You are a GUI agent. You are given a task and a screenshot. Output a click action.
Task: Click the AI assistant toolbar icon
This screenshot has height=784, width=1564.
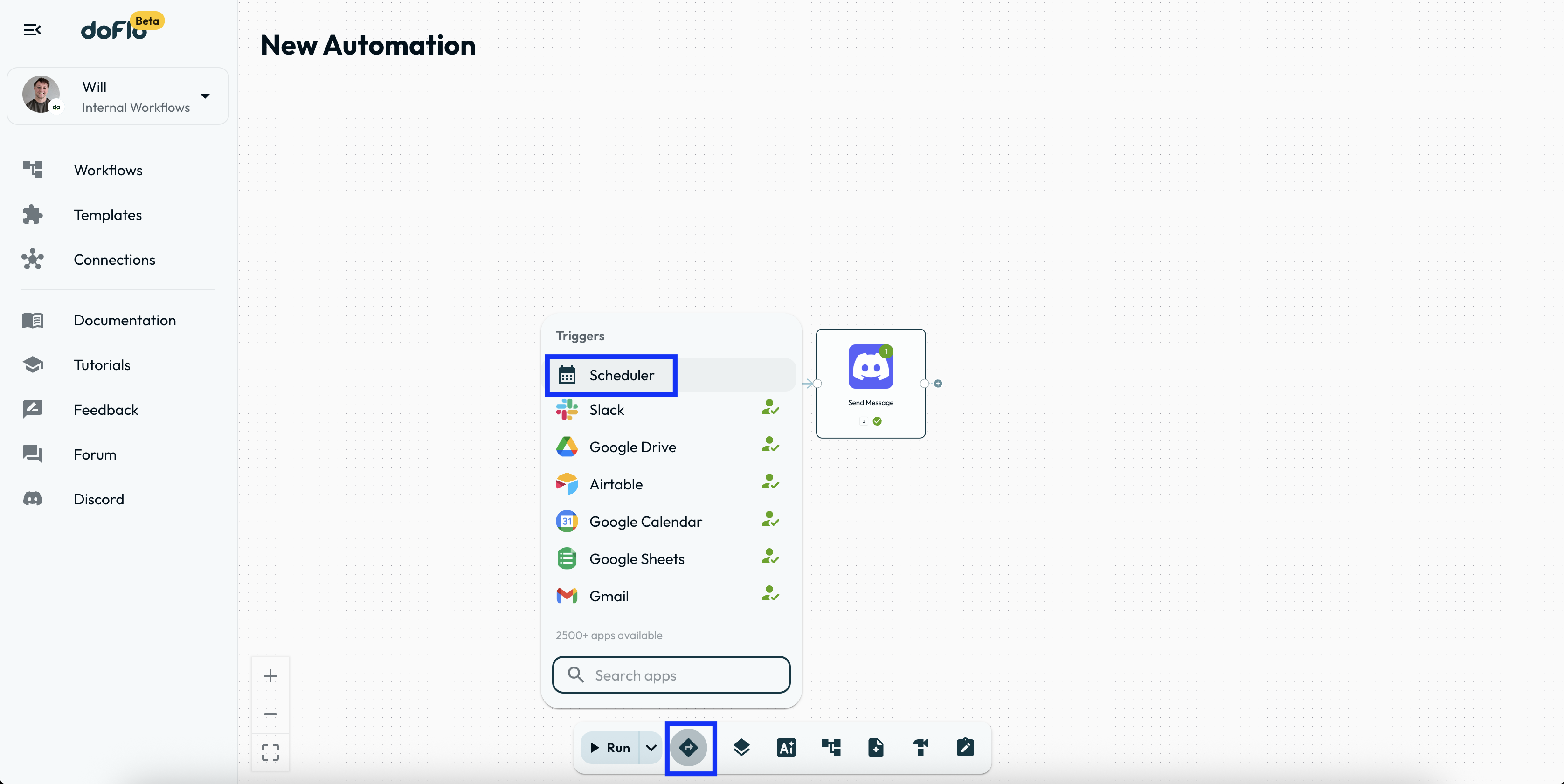[786, 748]
